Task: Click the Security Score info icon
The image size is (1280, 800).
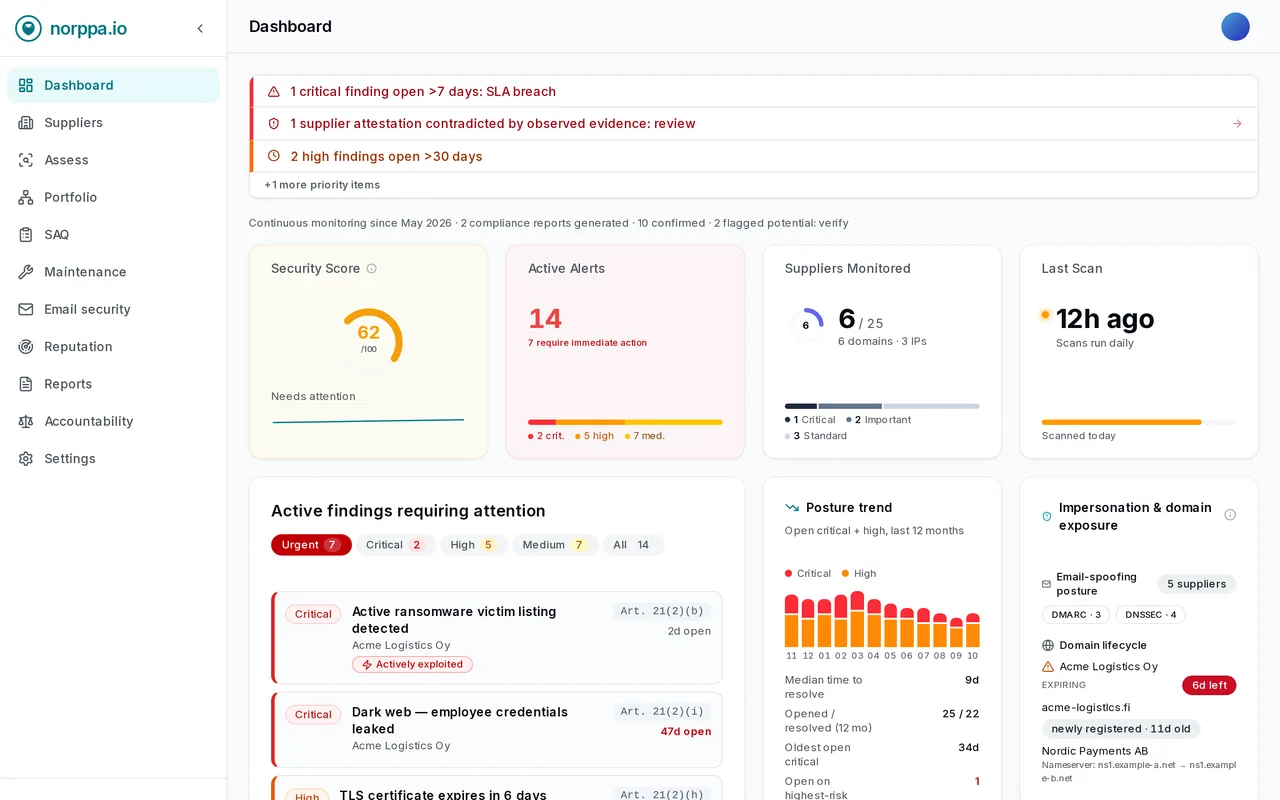Action: (372, 269)
